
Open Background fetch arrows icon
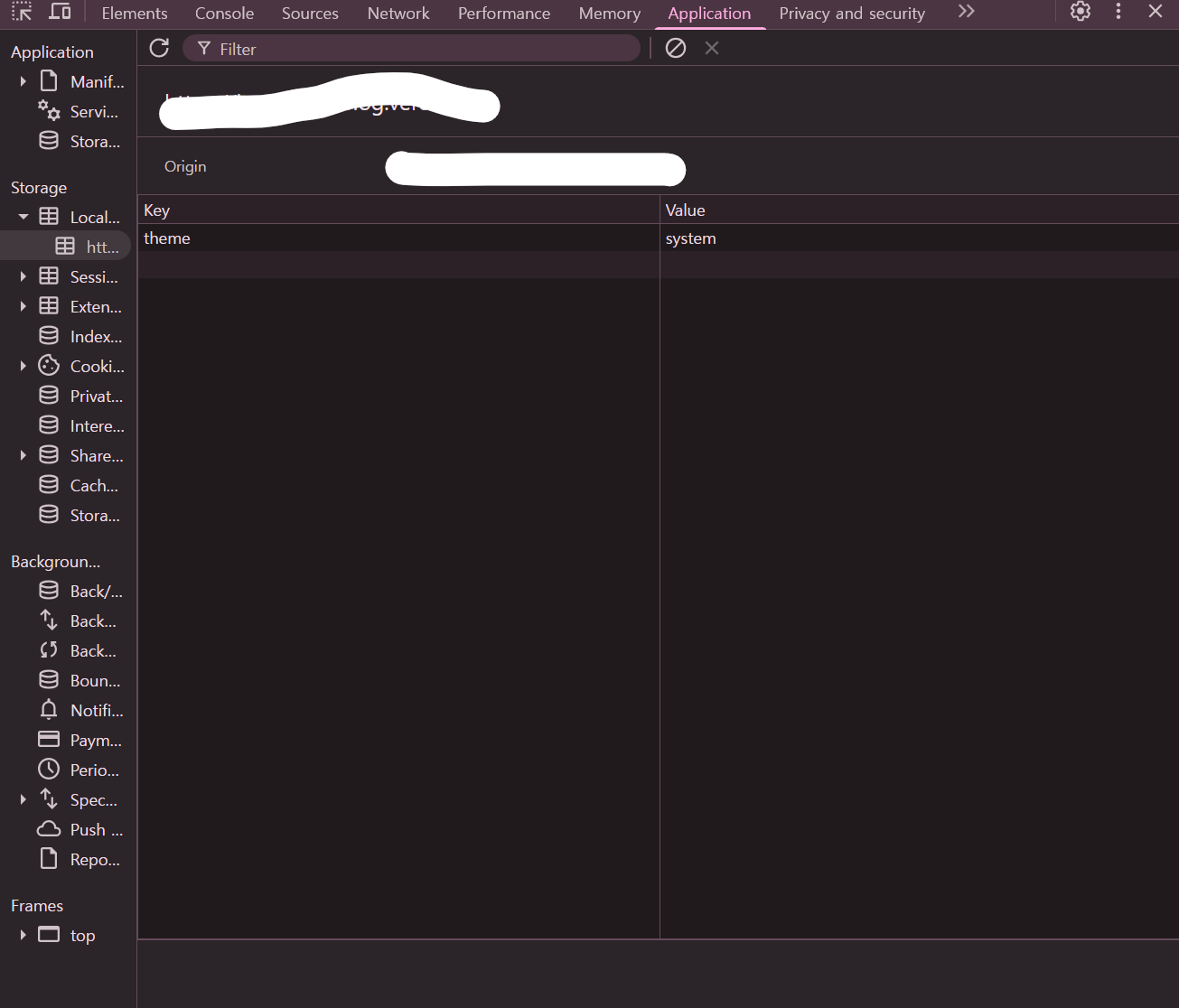[49, 620]
